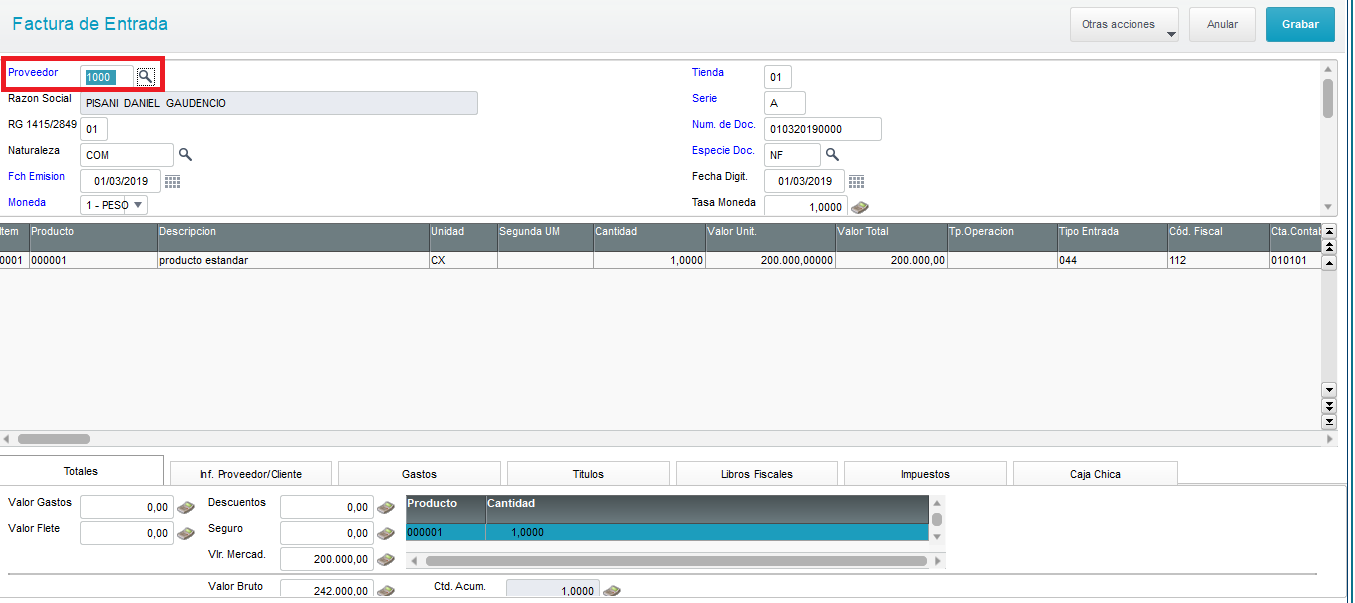Select the Tipo Entrada cell 044

[1112, 261]
